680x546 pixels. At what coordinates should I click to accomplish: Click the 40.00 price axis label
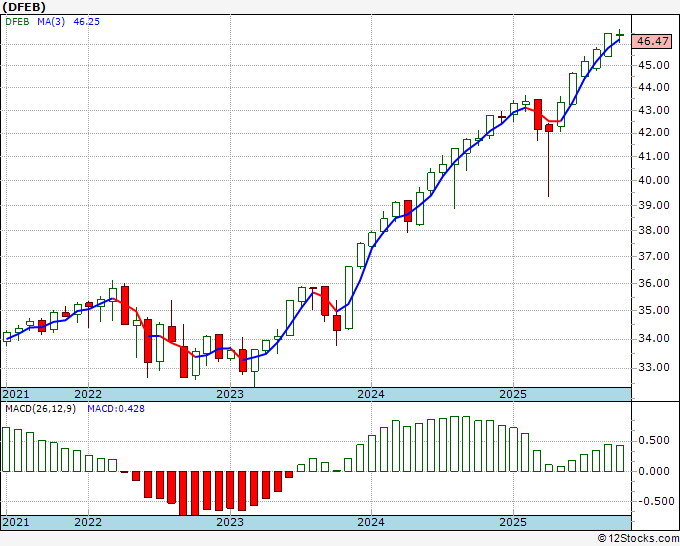tap(654, 180)
